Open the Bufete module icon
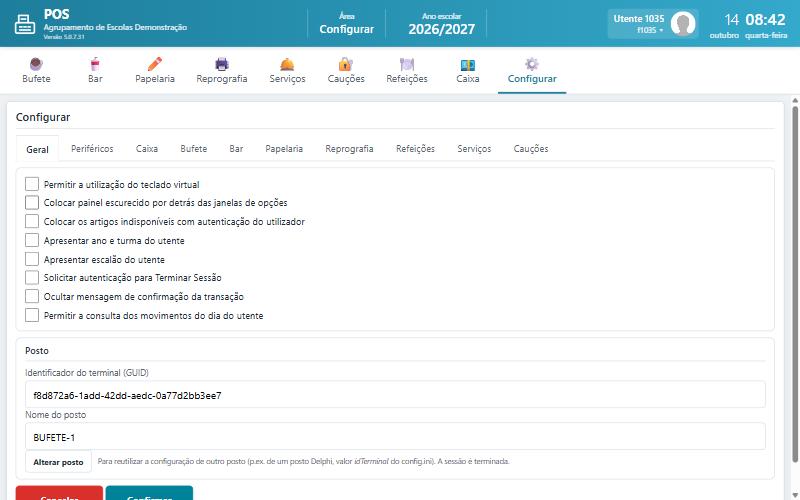 coord(36,64)
